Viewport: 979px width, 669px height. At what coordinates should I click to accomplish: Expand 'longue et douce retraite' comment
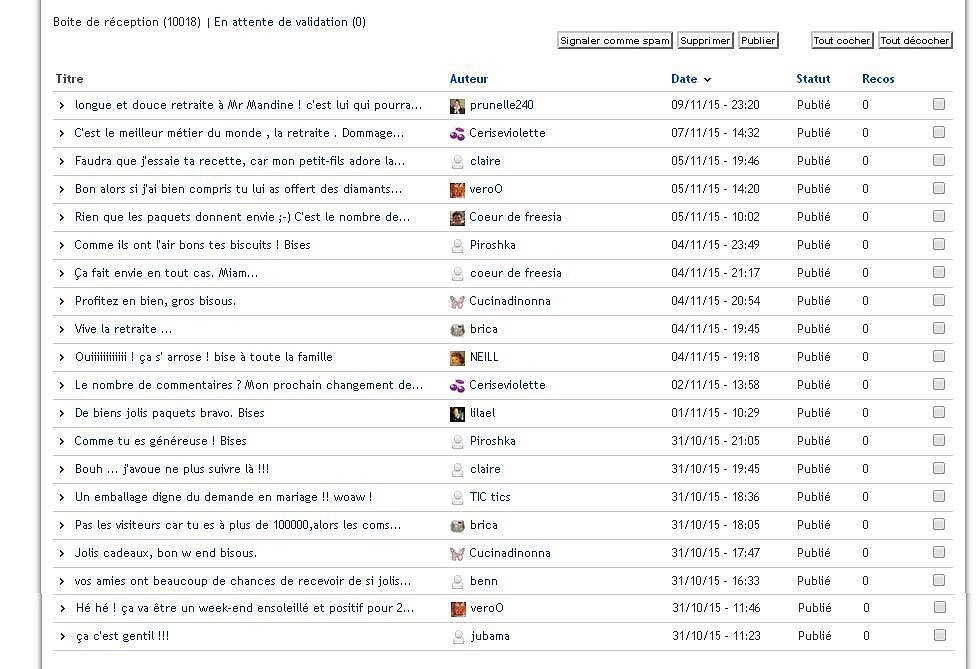[61, 106]
